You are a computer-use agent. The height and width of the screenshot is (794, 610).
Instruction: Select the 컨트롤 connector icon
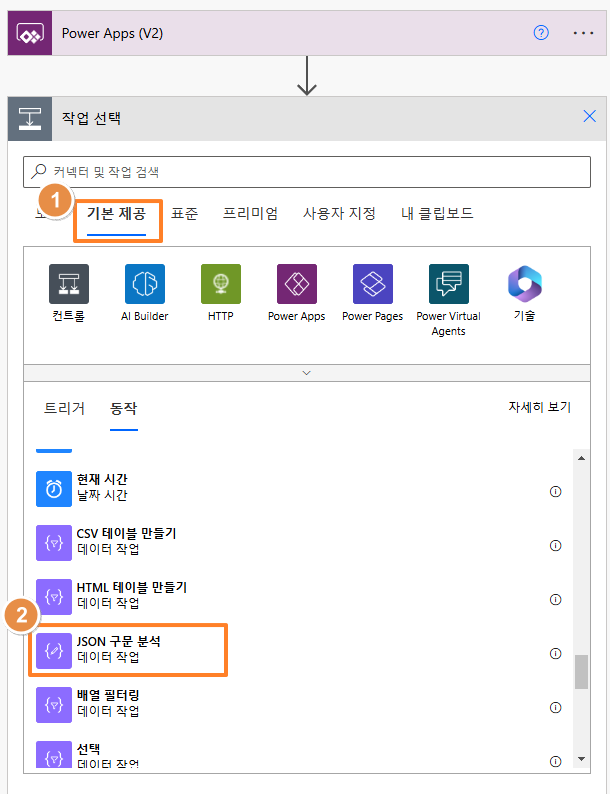pos(69,284)
